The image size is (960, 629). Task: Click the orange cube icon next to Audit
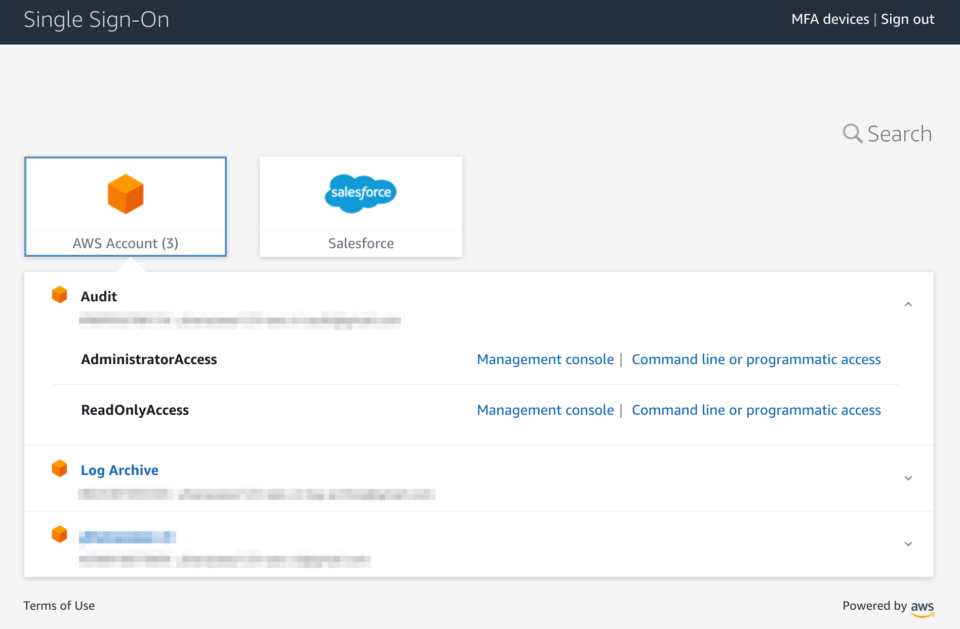click(60, 294)
